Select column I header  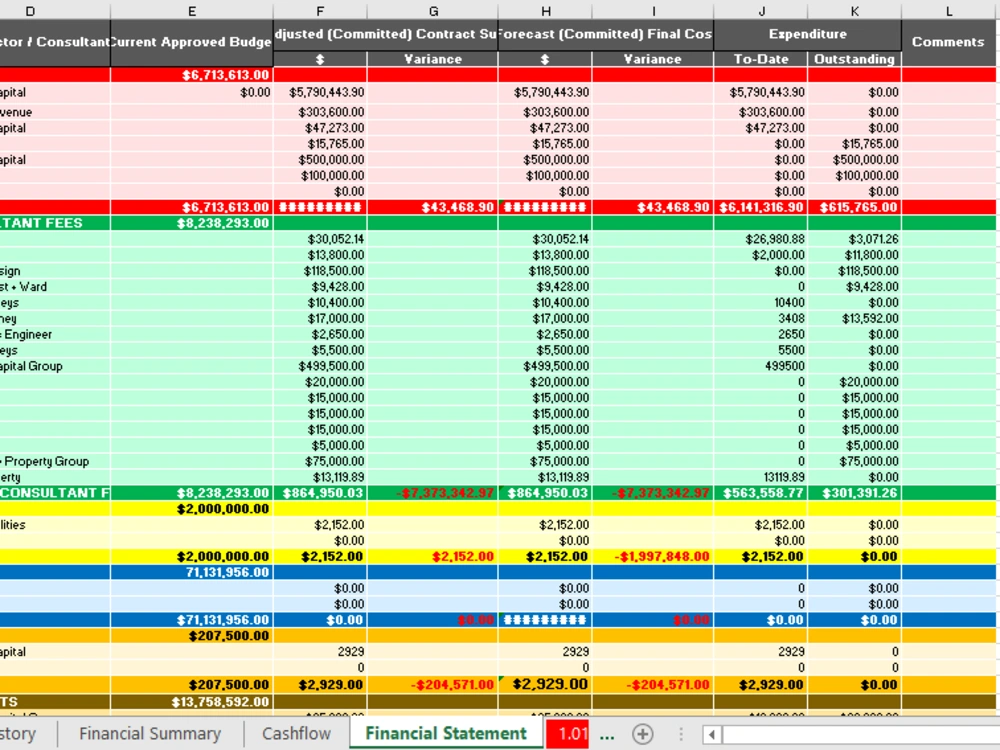point(653,11)
